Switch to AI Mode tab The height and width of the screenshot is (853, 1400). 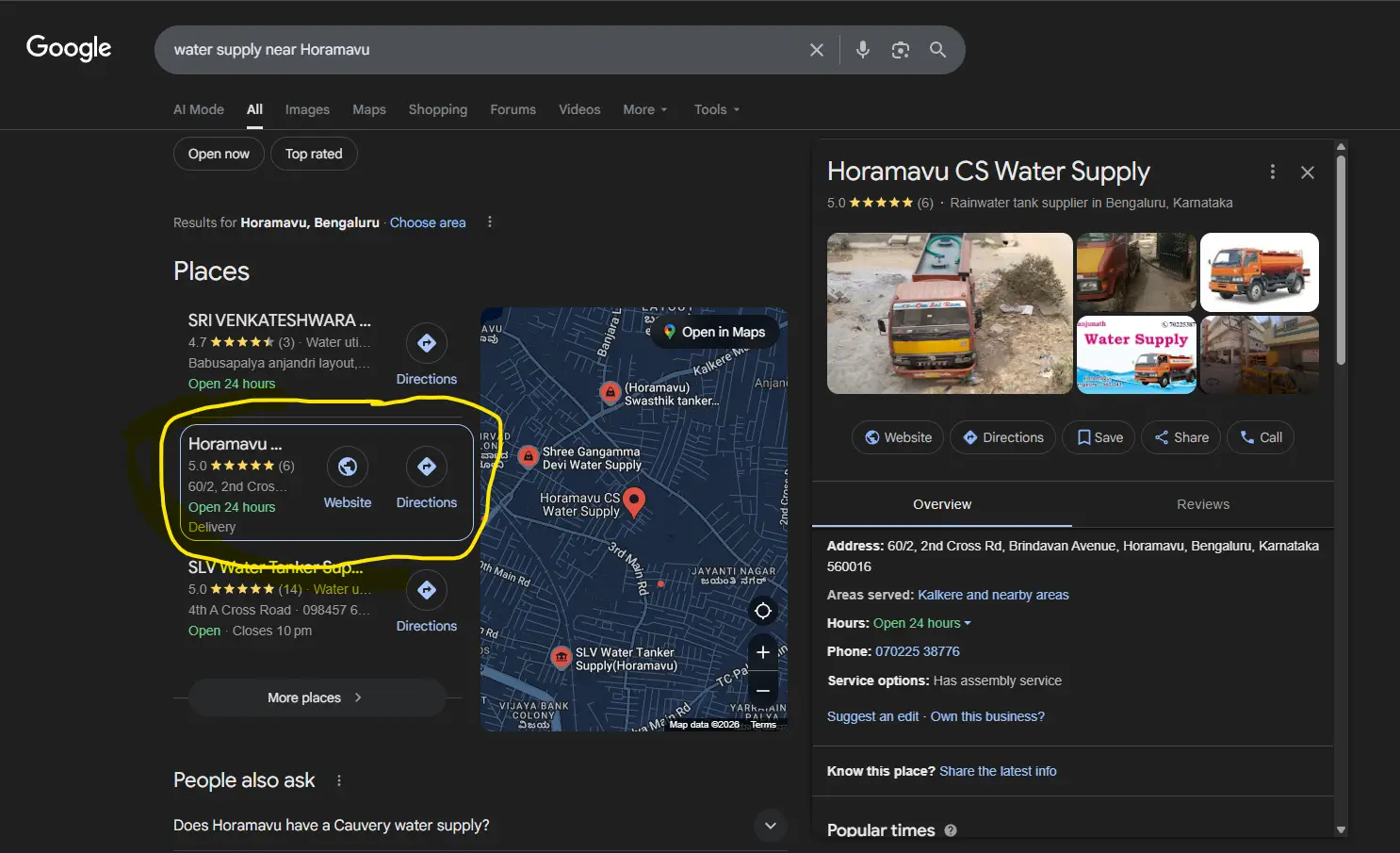pos(199,109)
